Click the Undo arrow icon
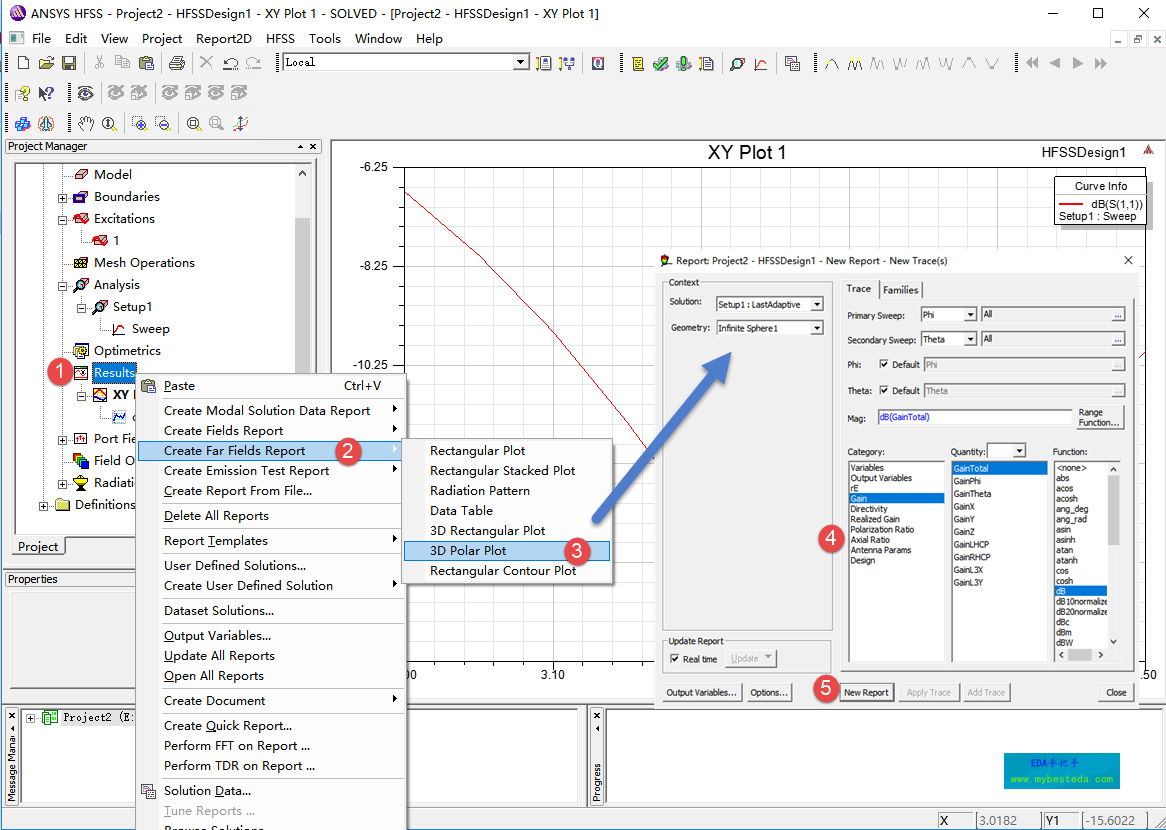 (x=230, y=63)
